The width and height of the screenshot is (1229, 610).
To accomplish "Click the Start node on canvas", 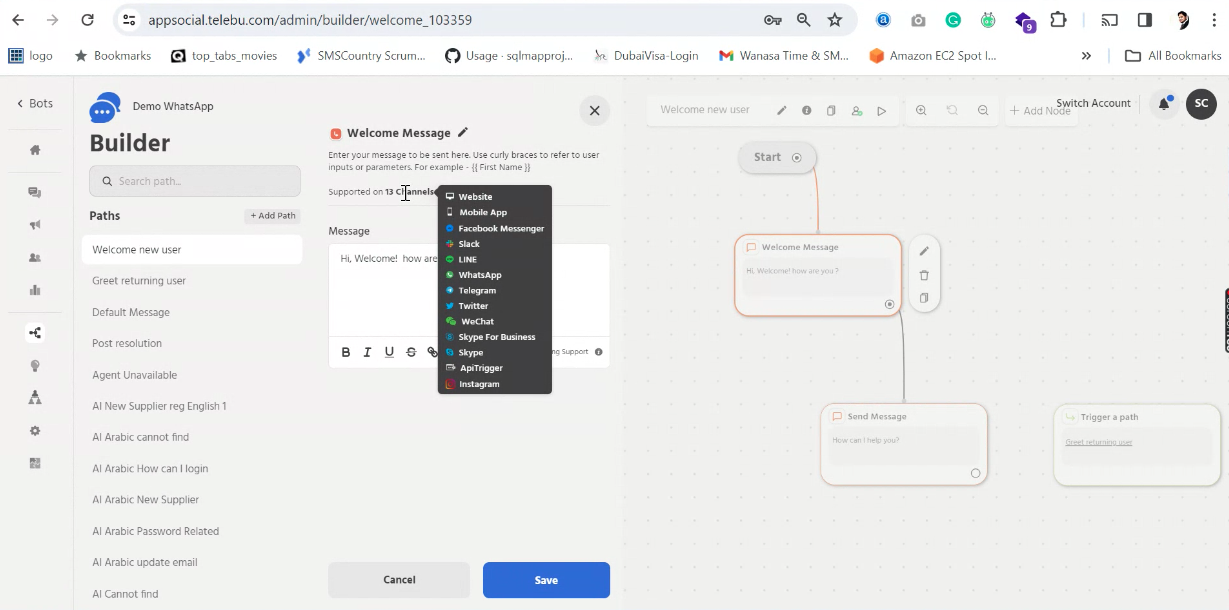I will coord(777,157).
